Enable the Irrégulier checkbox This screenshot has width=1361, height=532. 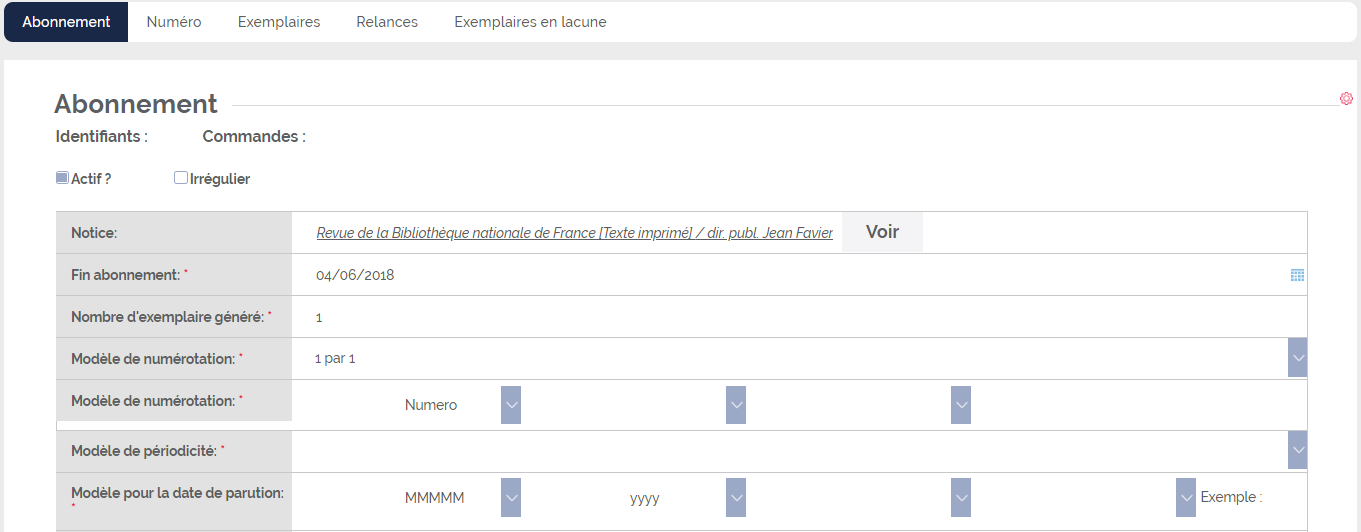tap(181, 178)
